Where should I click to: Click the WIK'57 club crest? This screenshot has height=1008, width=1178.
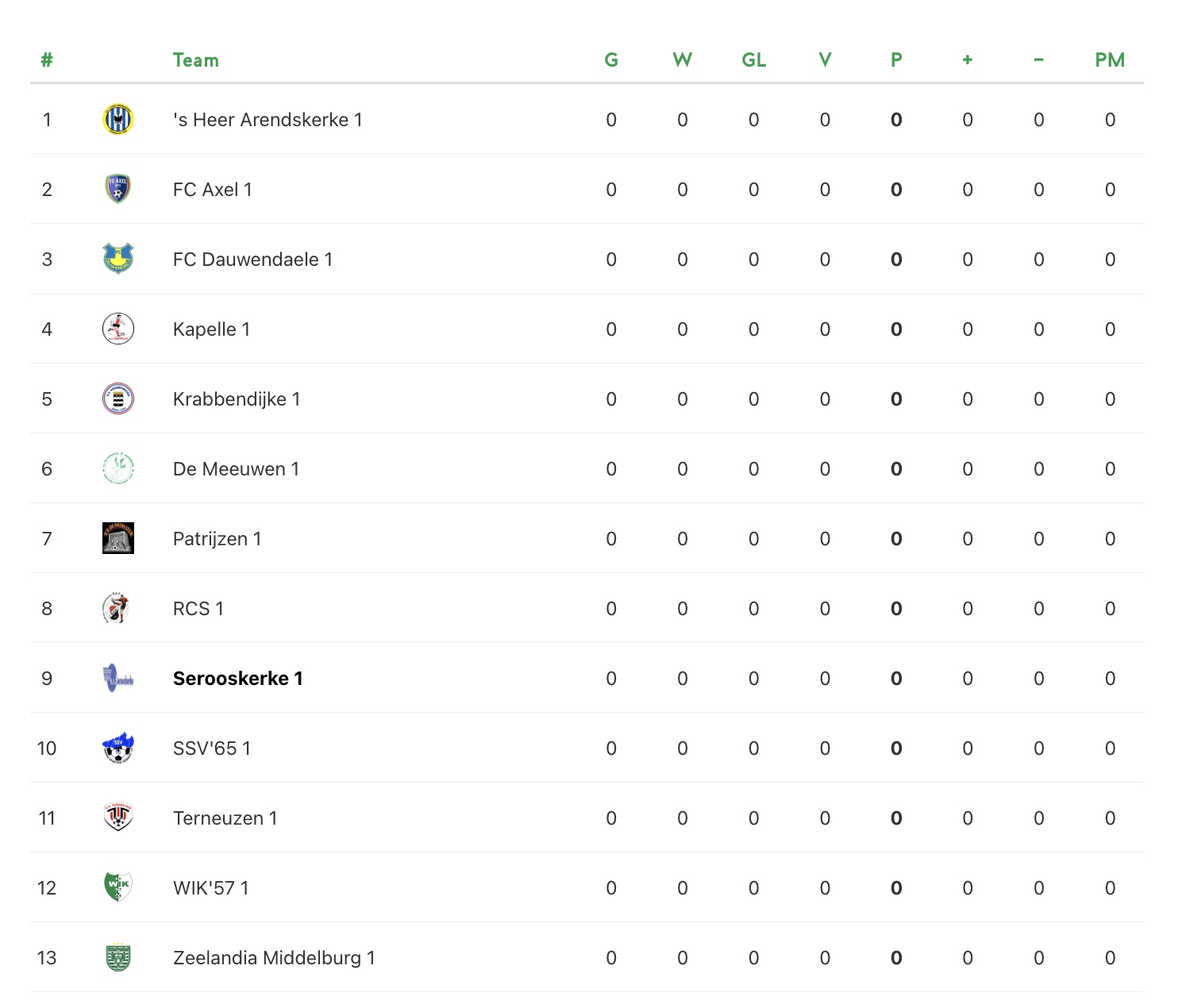[x=118, y=888]
